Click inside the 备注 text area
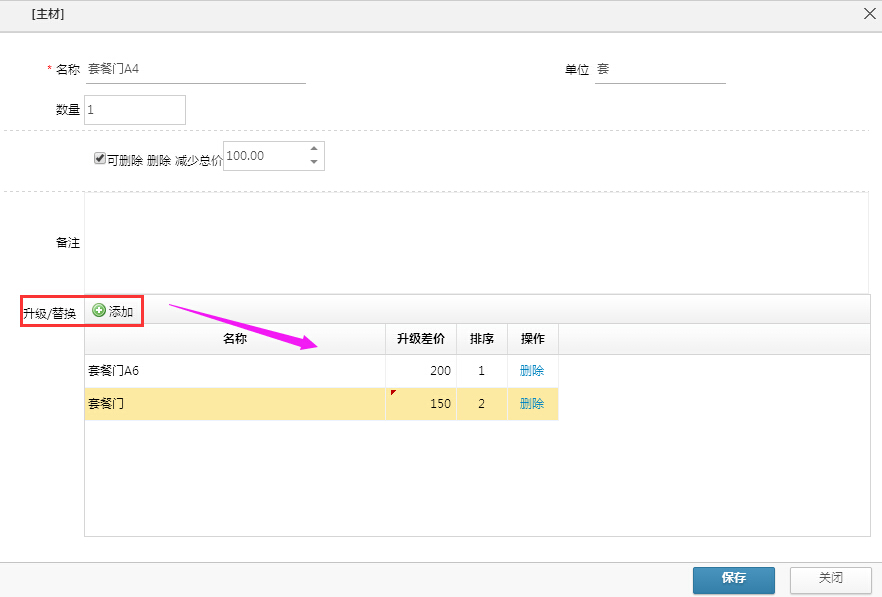This screenshot has height=597, width=882. [476, 242]
